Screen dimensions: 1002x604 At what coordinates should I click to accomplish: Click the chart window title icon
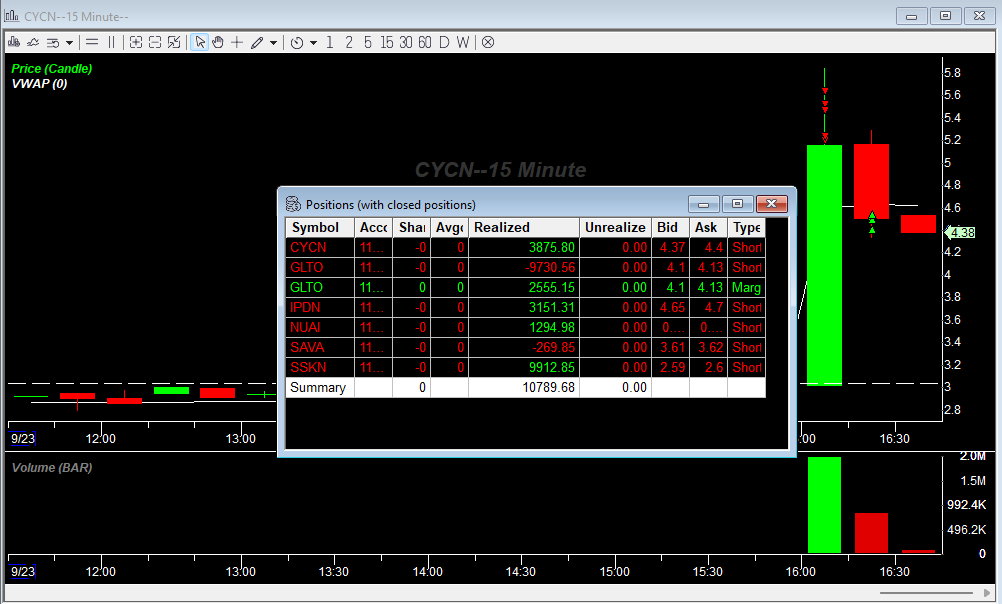click(12, 15)
